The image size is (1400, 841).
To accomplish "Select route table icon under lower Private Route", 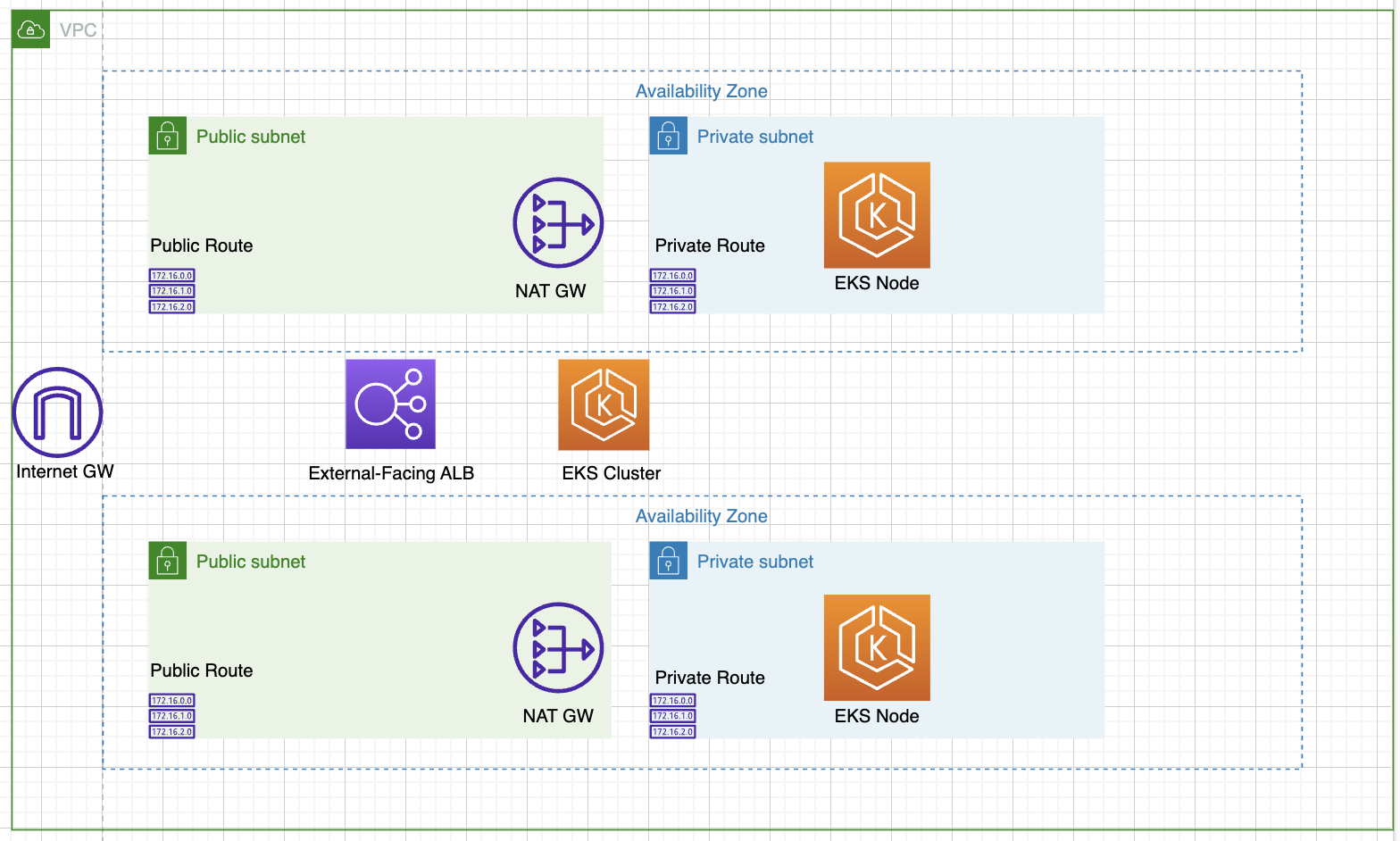I will (x=672, y=716).
